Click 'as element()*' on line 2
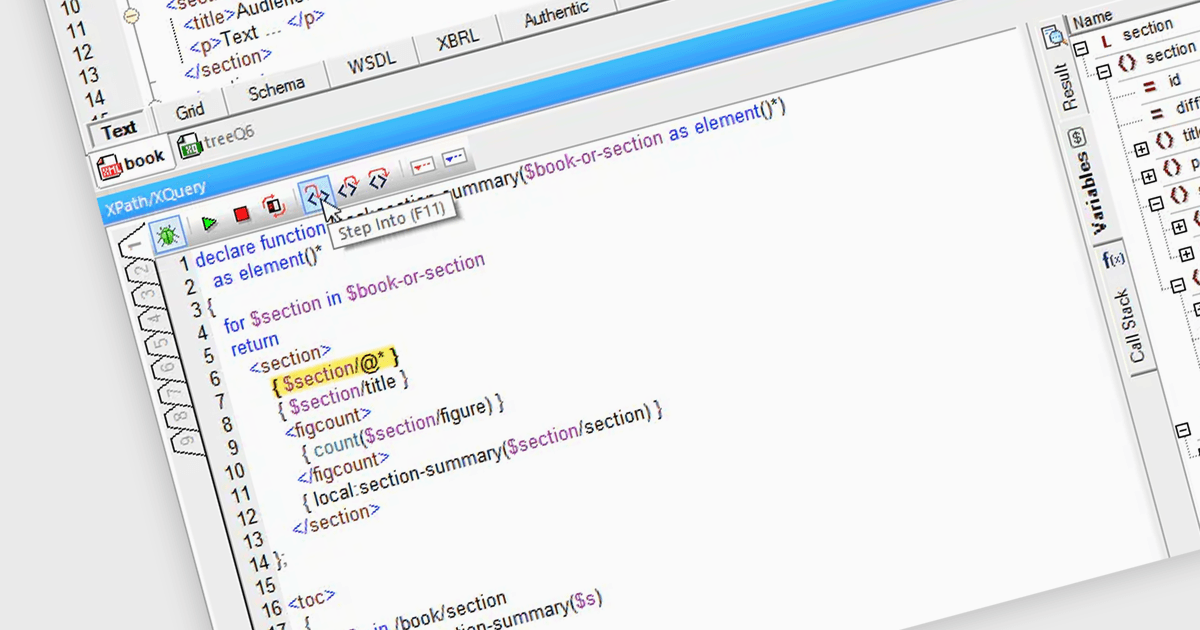The width and height of the screenshot is (1200, 630). (x=267, y=270)
